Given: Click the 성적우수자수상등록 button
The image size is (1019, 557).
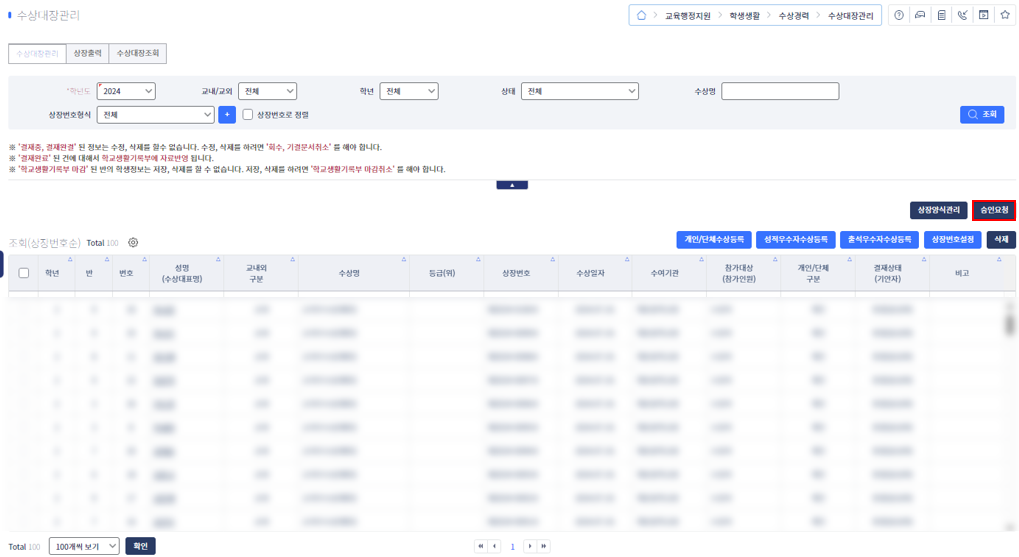Looking at the screenshot, I should [796, 239].
